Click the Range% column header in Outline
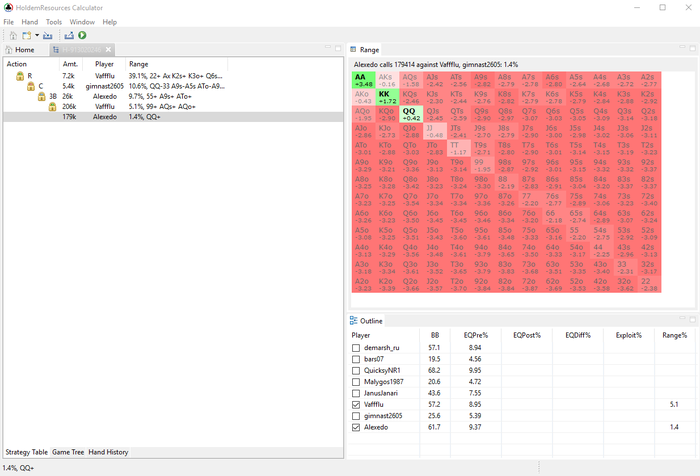This screenshot has width=700, height=476. point(675,335)
